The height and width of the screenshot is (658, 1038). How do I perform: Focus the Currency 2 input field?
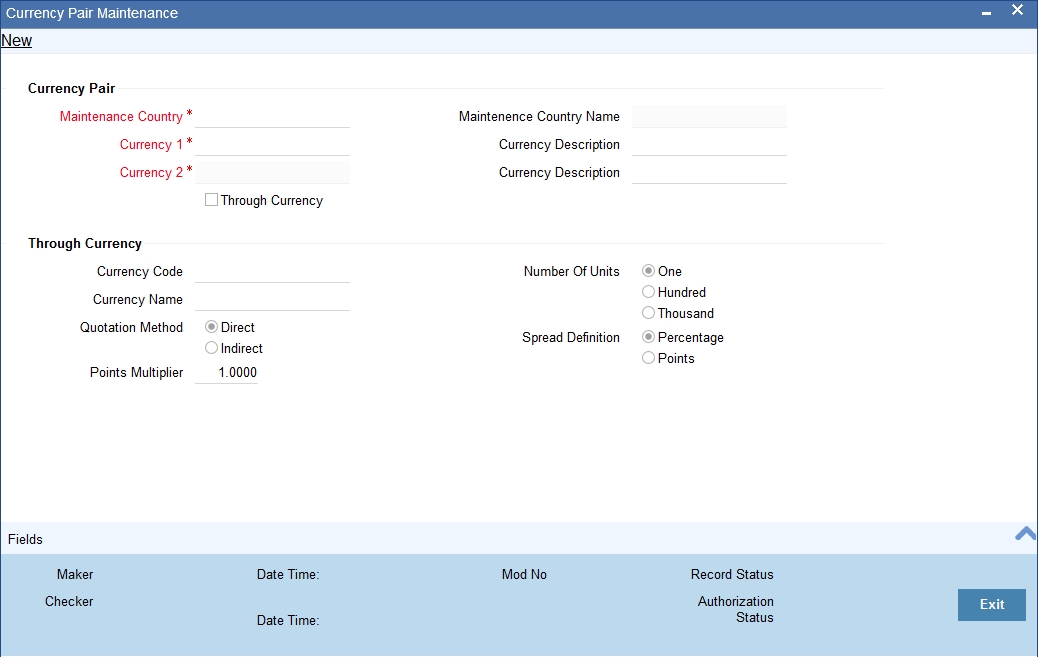(272, 172)
